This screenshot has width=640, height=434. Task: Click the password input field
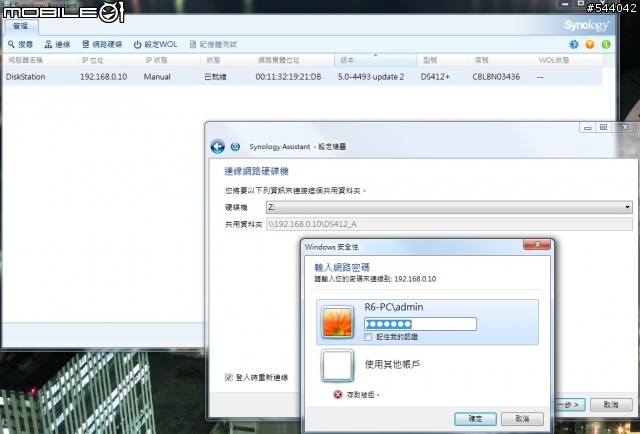click(420, 324)
